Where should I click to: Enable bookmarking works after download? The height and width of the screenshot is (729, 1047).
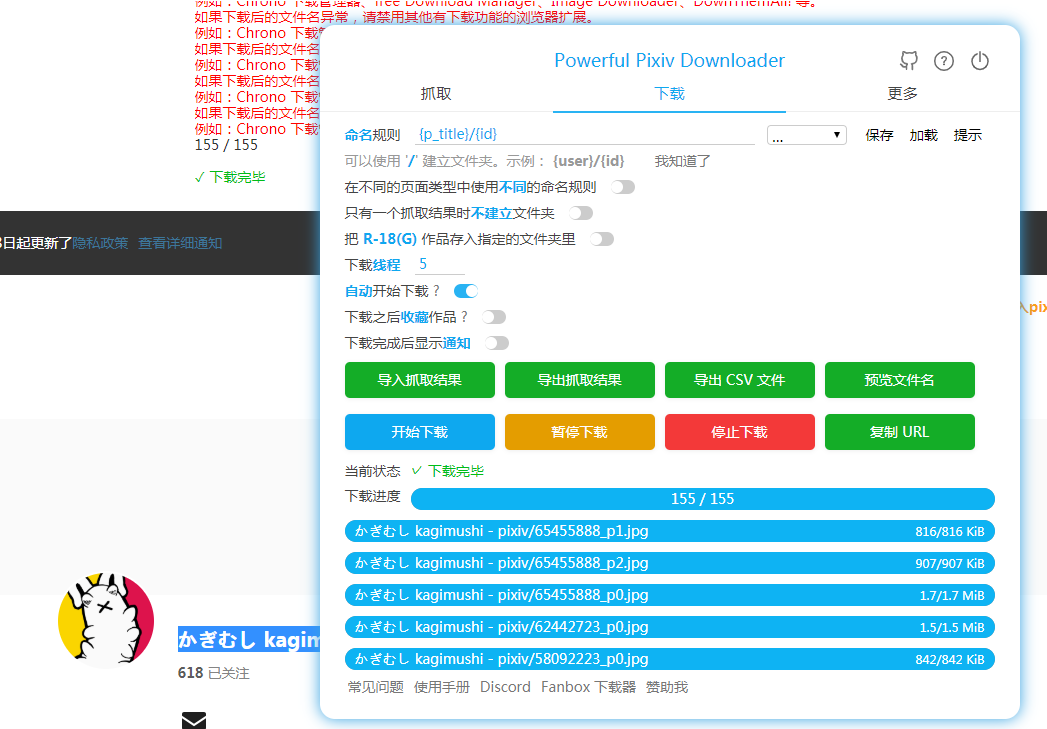pyautogui.click(x=493, y=316)
